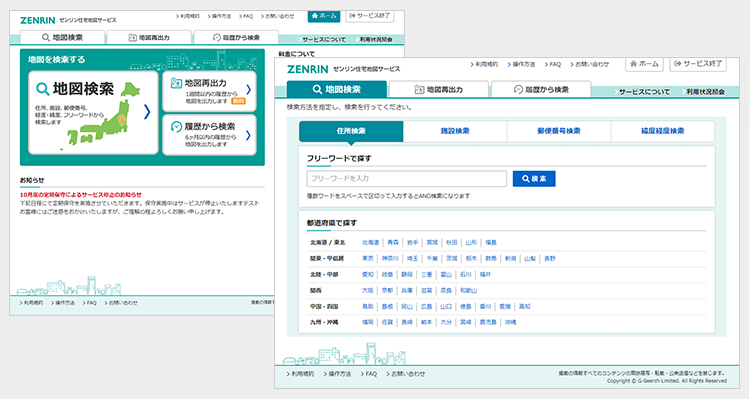Click the magnifier 検索 button beside freeword field
The image size is (750, 400).
click(x=534, y=178)
